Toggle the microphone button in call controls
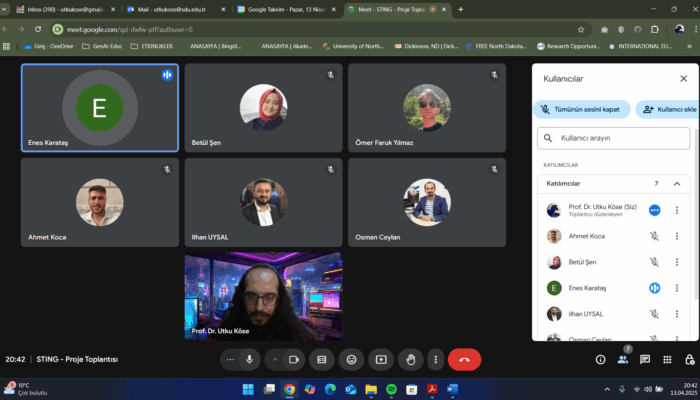Image resolution: width=700 pixels, height=400 pixels. tap(248, 359)
